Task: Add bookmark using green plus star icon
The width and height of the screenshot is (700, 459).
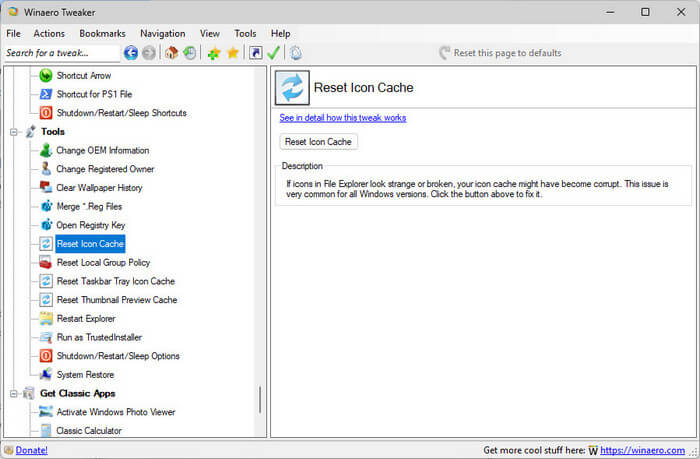Action: pos(214,54)
